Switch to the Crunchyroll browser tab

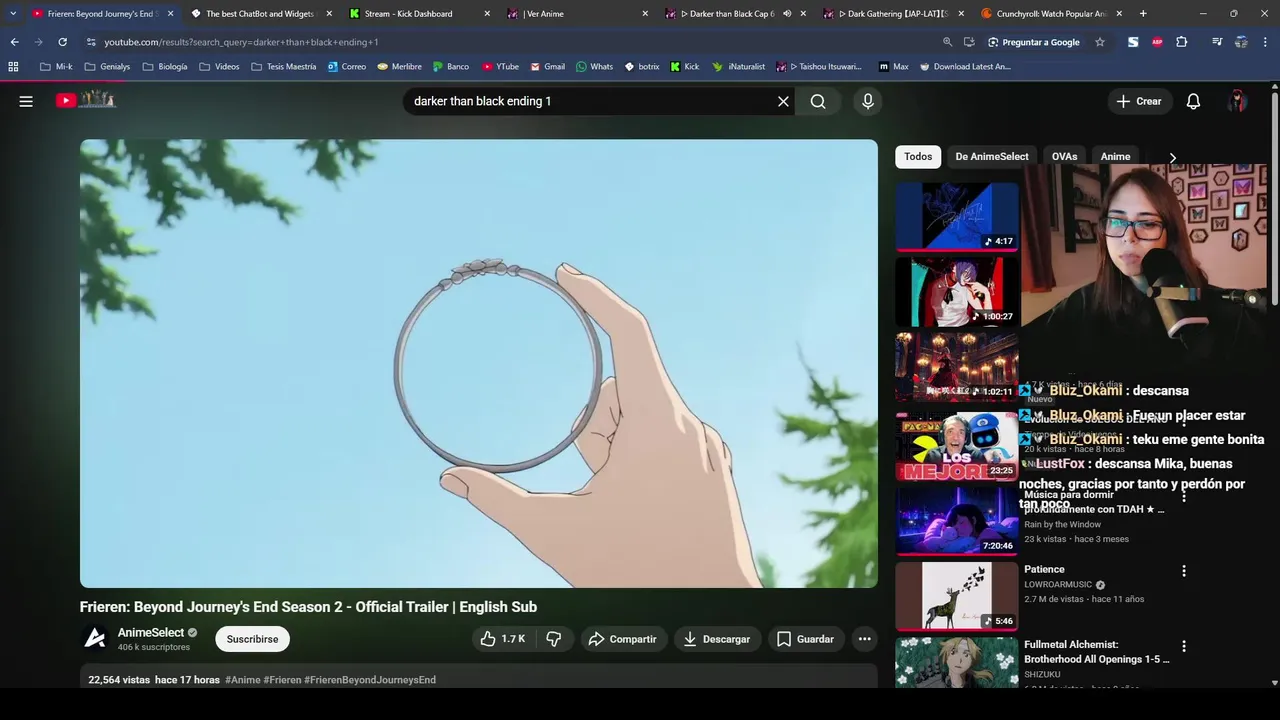pos(1052,14)
